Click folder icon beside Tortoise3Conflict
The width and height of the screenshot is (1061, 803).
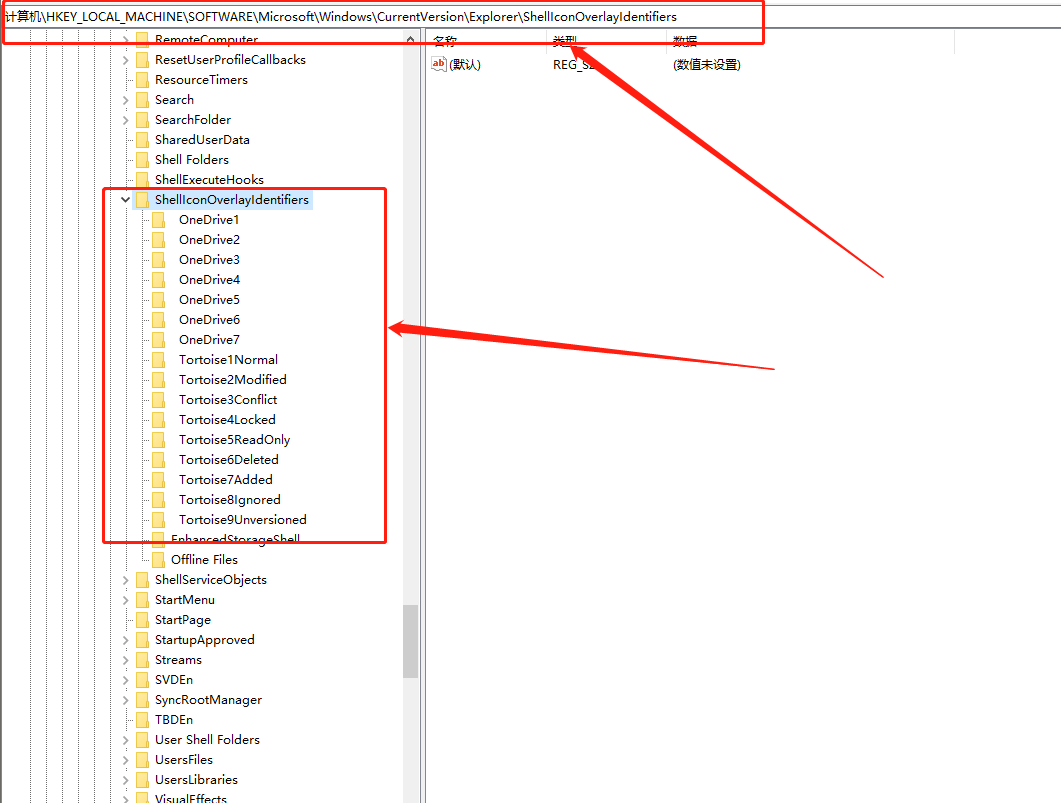158,400
